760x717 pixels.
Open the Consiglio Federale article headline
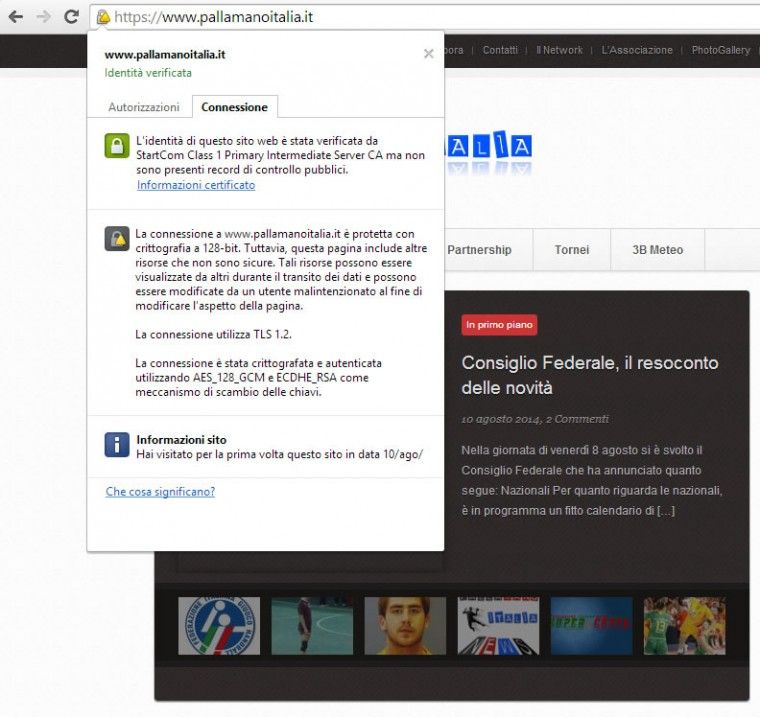pos(590,375)
